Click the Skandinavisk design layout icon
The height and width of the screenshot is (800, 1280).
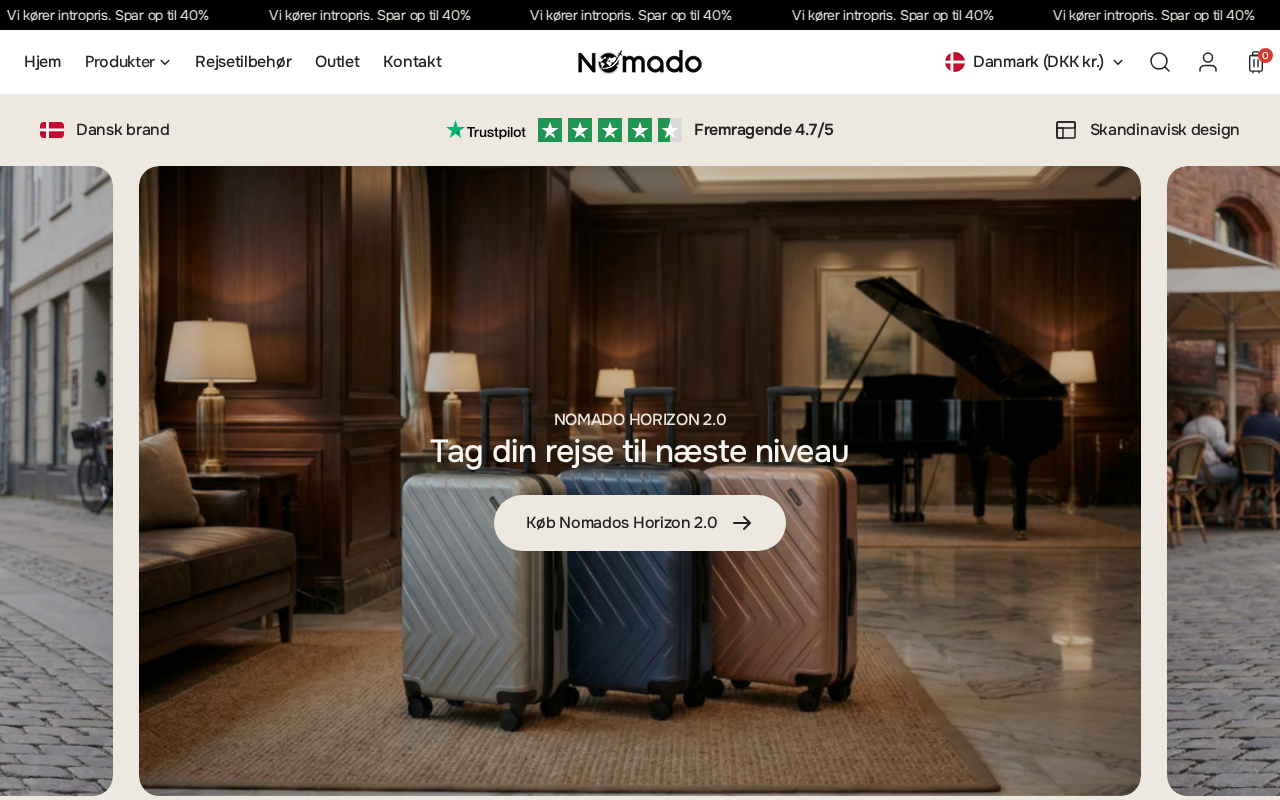coord(1066,130)
